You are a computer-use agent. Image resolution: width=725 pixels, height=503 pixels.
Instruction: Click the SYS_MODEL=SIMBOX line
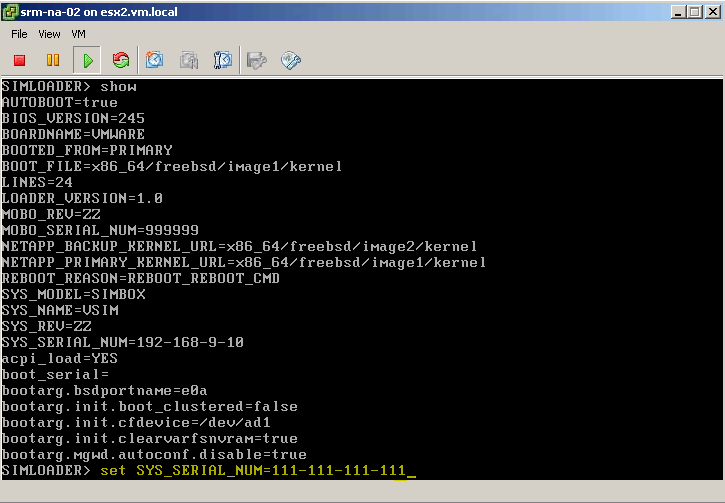pyautogui.click(x=74, y=294)
